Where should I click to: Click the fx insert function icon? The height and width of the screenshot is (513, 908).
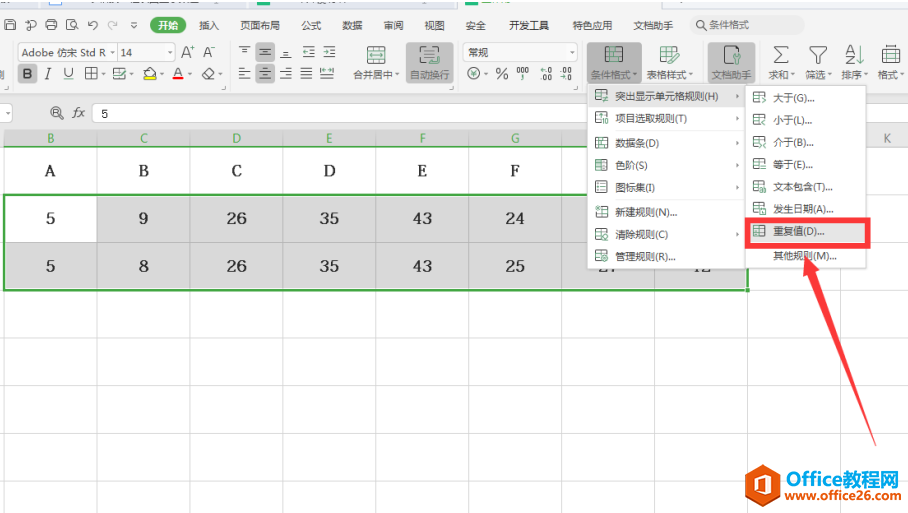[x=79, y=113]
